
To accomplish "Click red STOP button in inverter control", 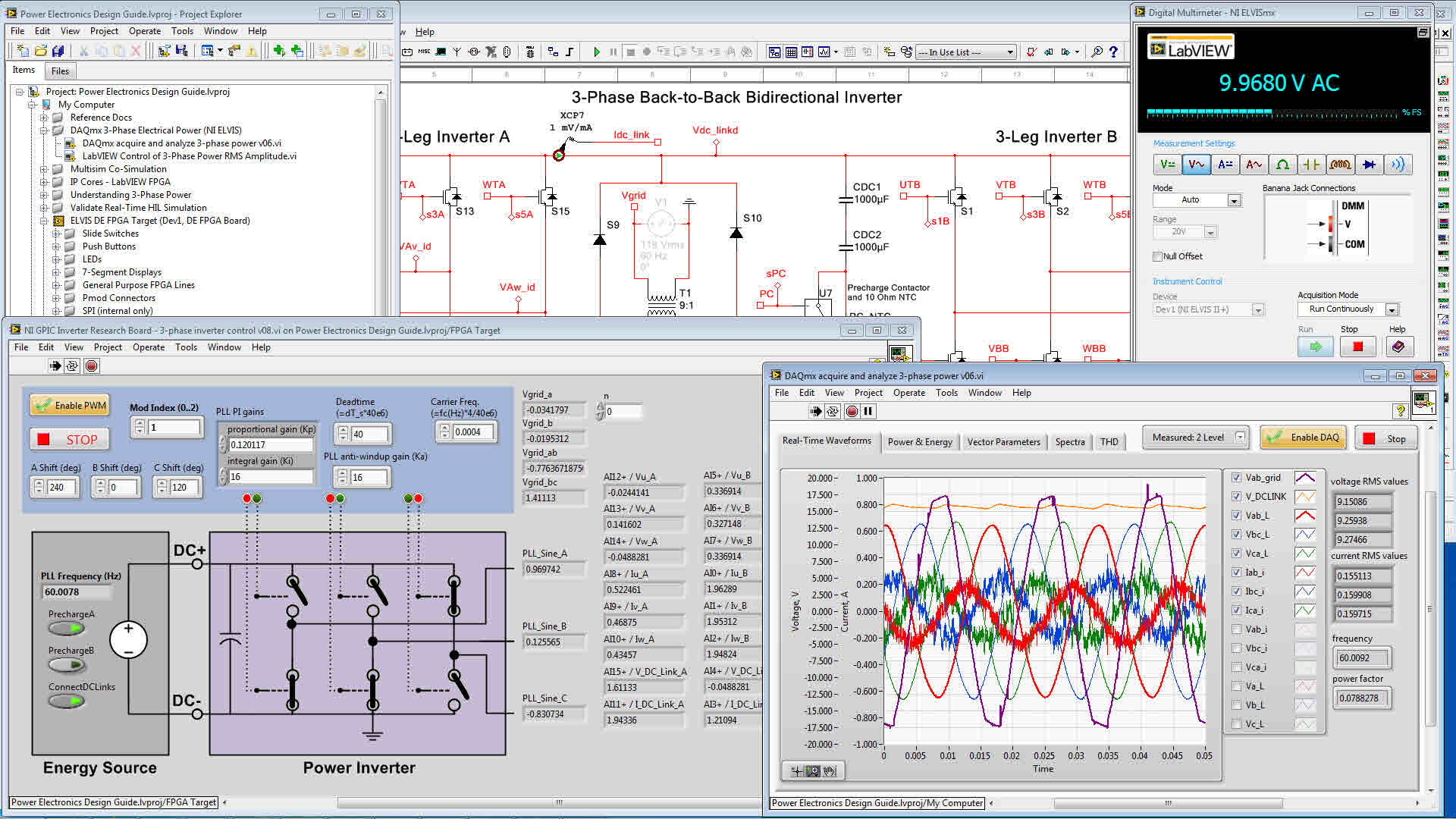I will [70, 440].
